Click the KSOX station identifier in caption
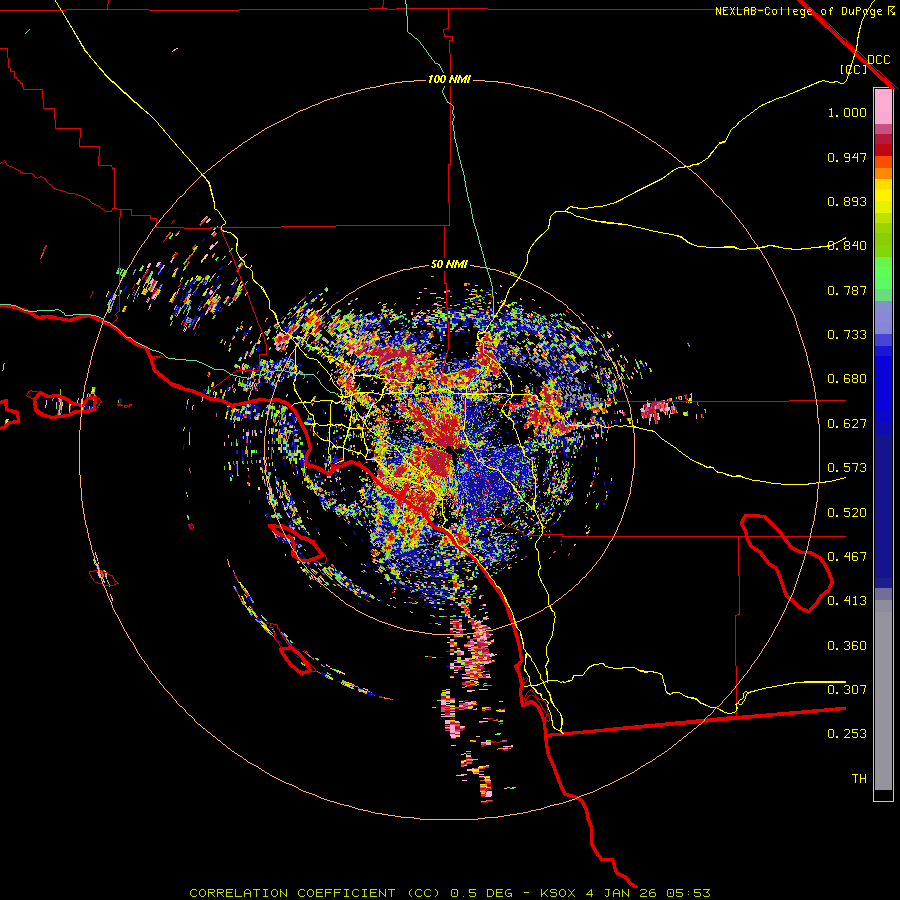900x900 pixels. pos(557,893)
